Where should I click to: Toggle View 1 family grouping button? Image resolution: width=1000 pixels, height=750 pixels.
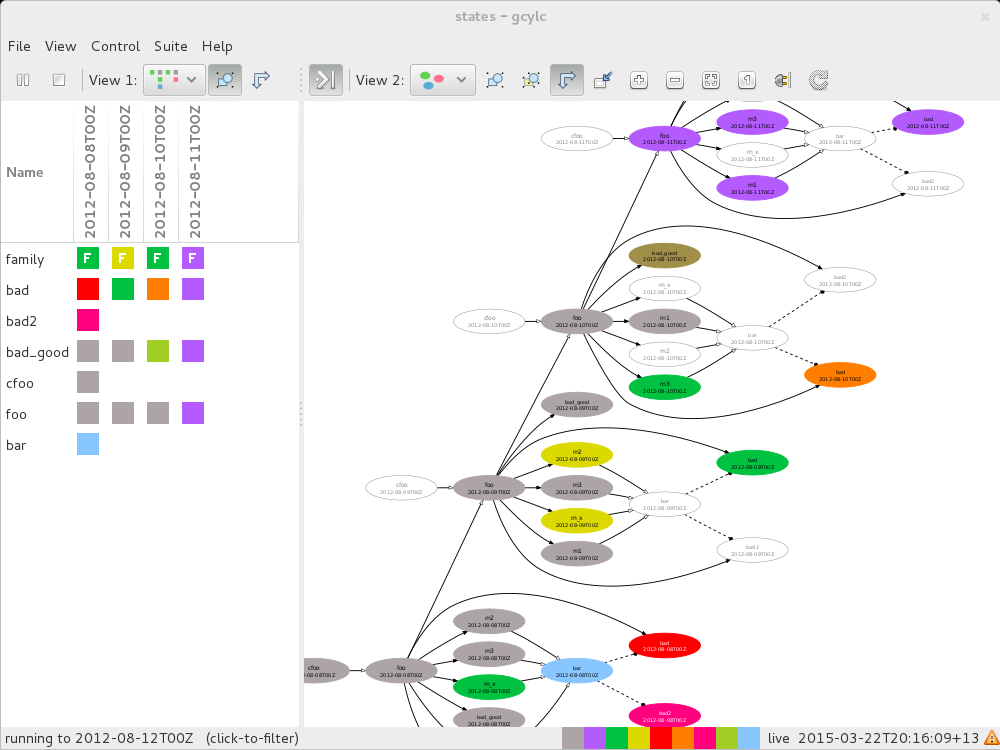pyautogui.click(x=225, y=80)
